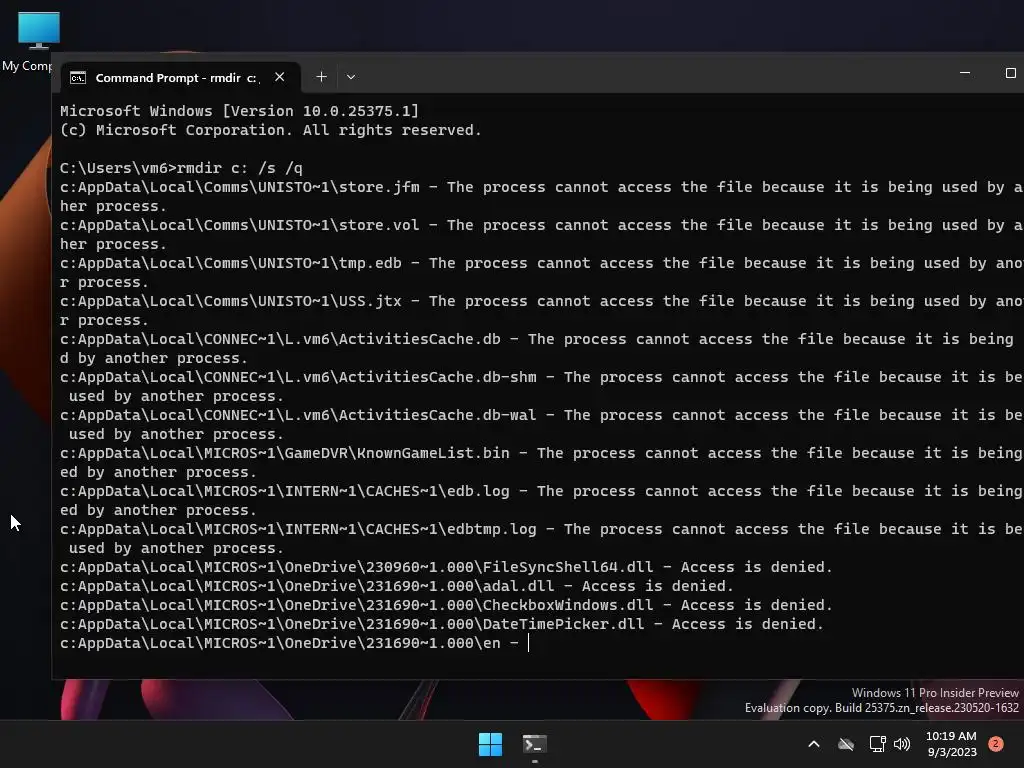The width and height of the screenshot is (1024, 768).
Task: Open the volume speaker tray icon
Action: (x=902, y=744)
